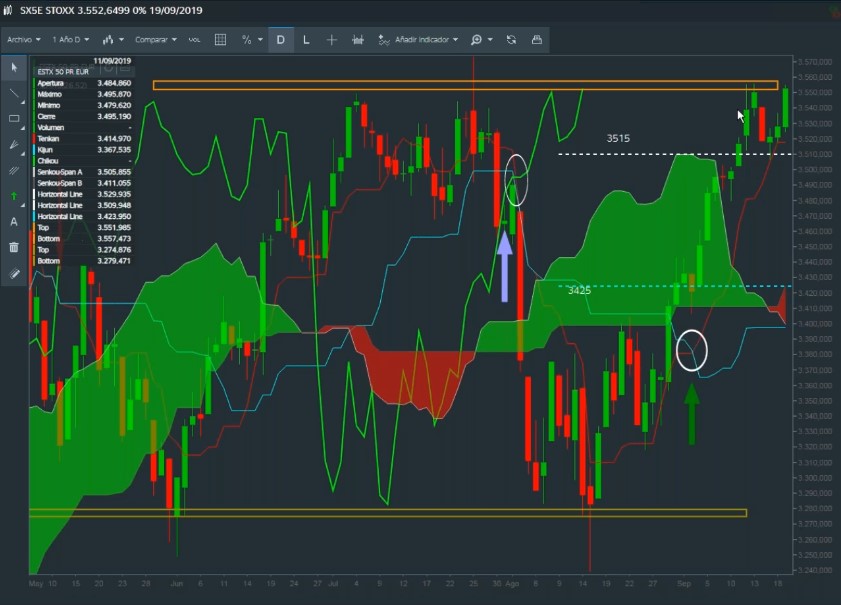
Task: Click the Bottom 3.279,471 row
Action: pos(83,261)
